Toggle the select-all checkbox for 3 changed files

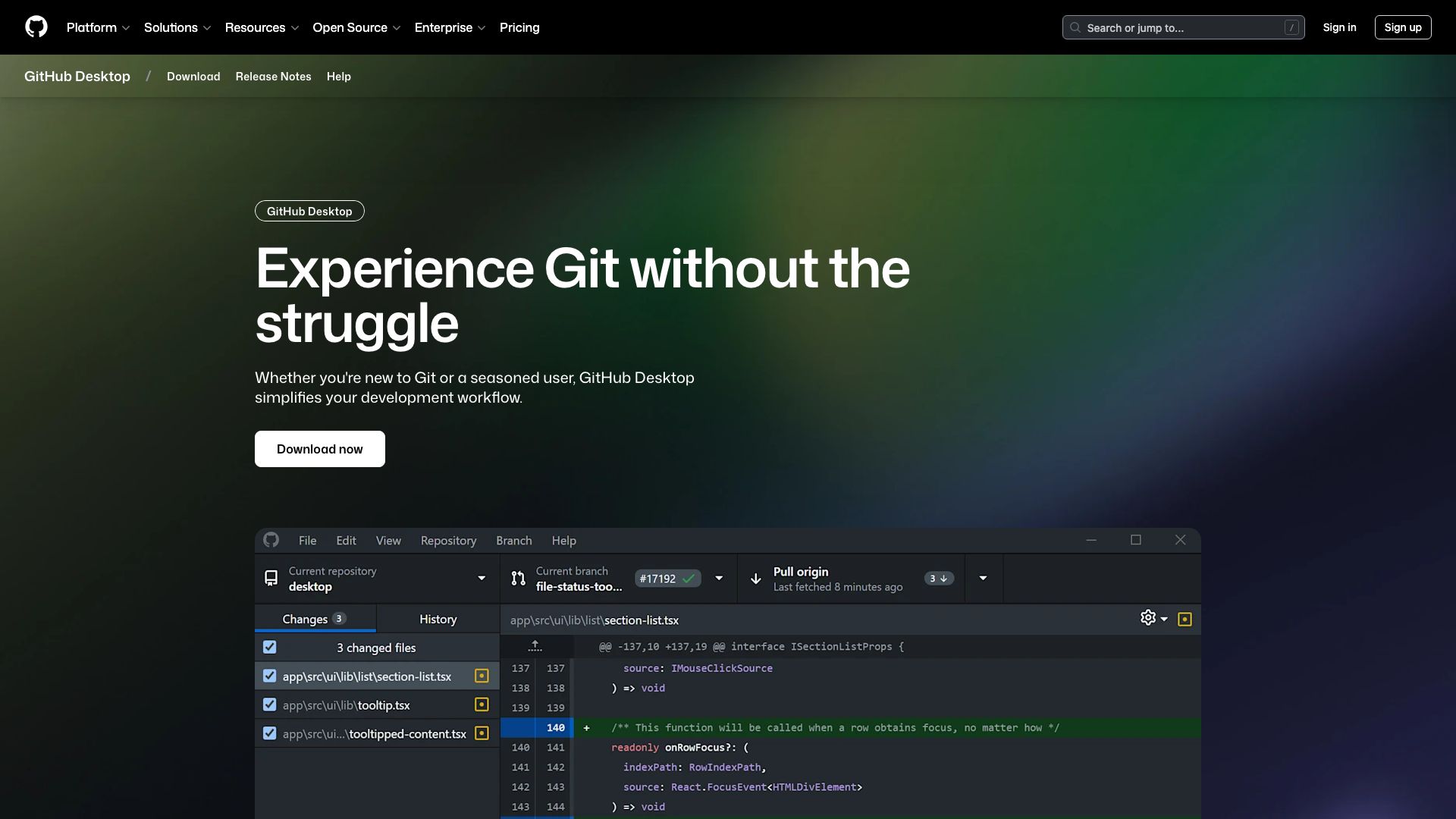270,647
